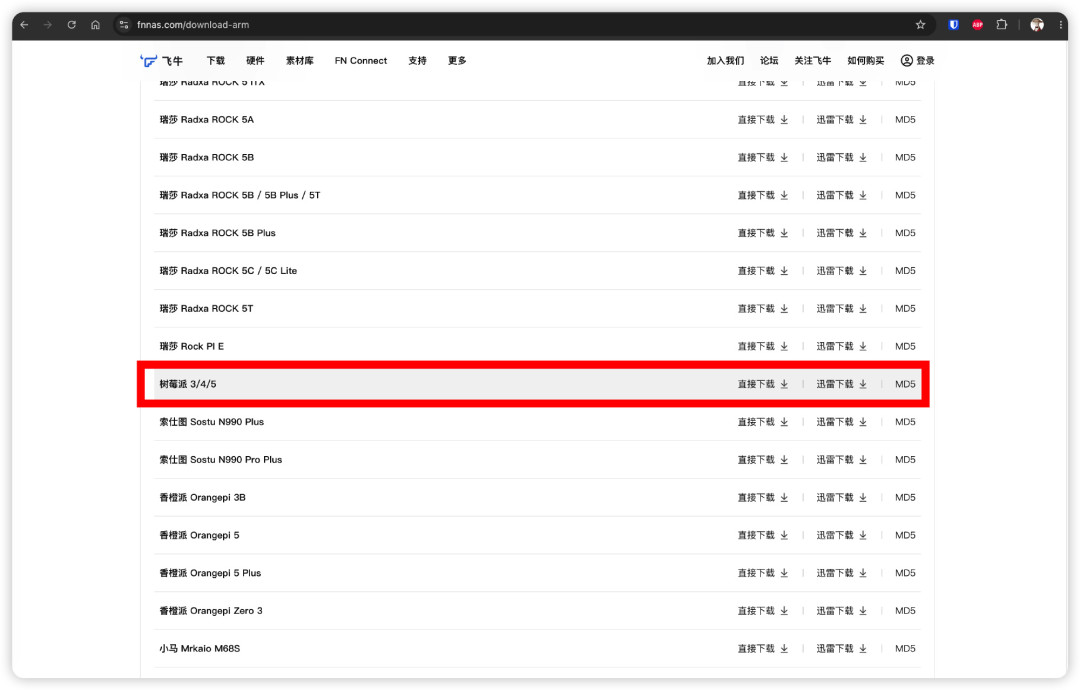
Task: Select the 小马 Mrkaio M68S label
Action: pyautogui.click(x=200, y=649)
